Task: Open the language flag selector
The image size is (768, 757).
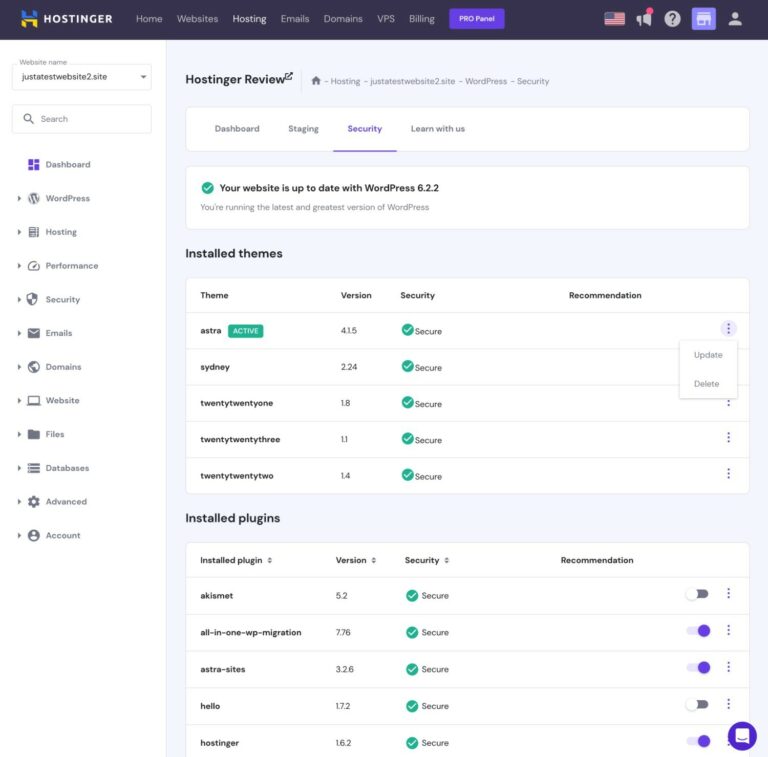Action: coord(614,19)
